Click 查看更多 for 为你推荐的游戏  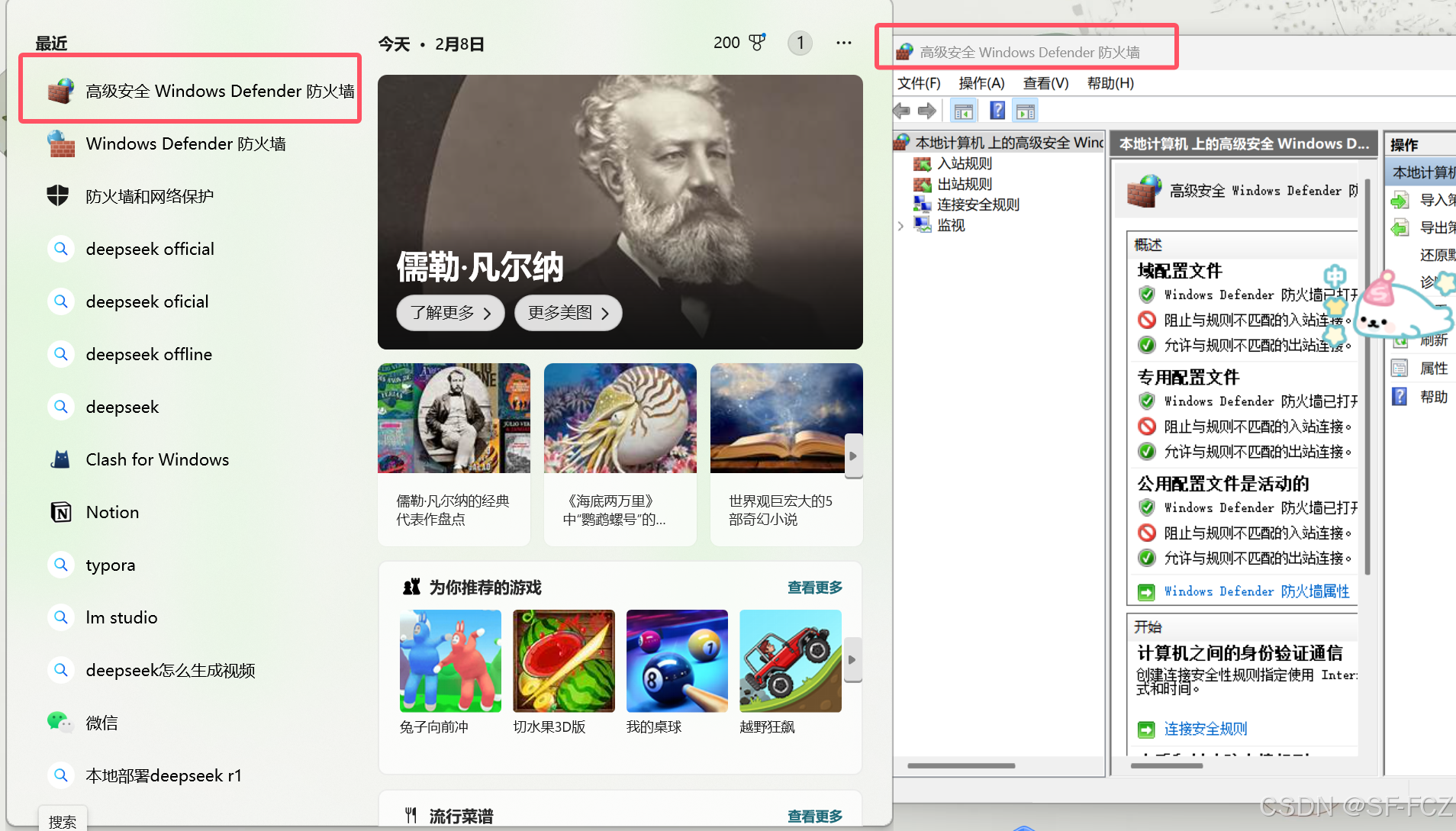pos(815,588)
